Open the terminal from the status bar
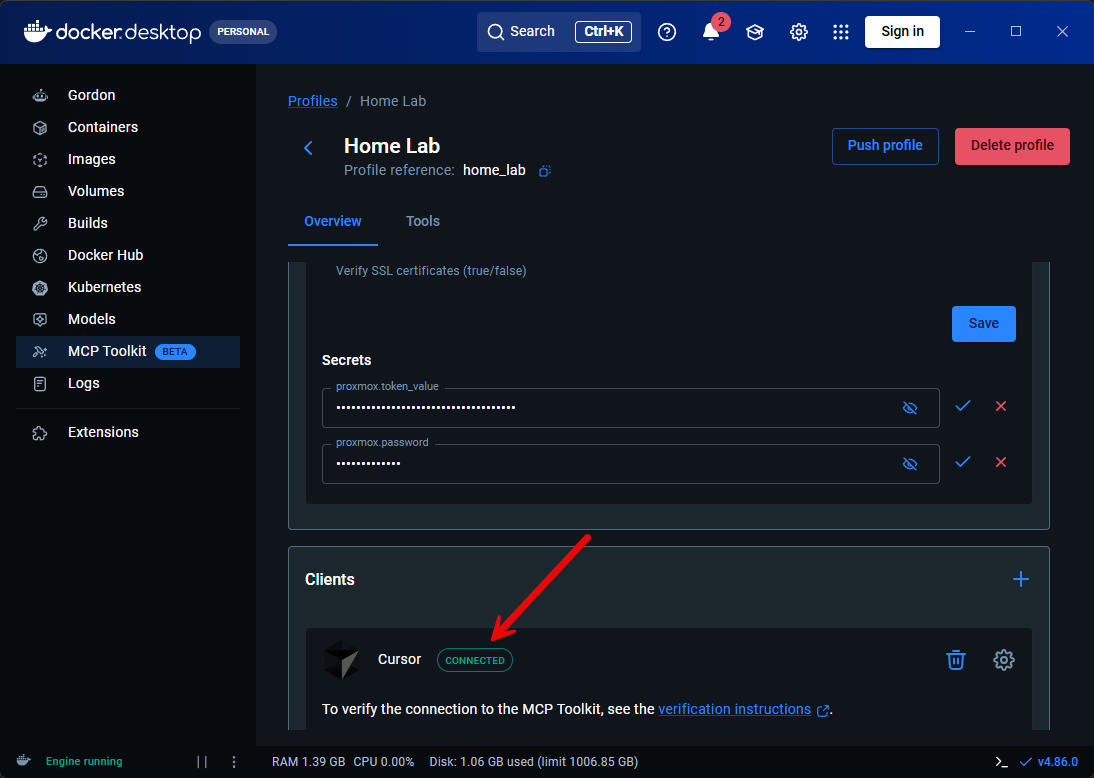This screenshot has width=1094, height=778. pos(1001,762)
